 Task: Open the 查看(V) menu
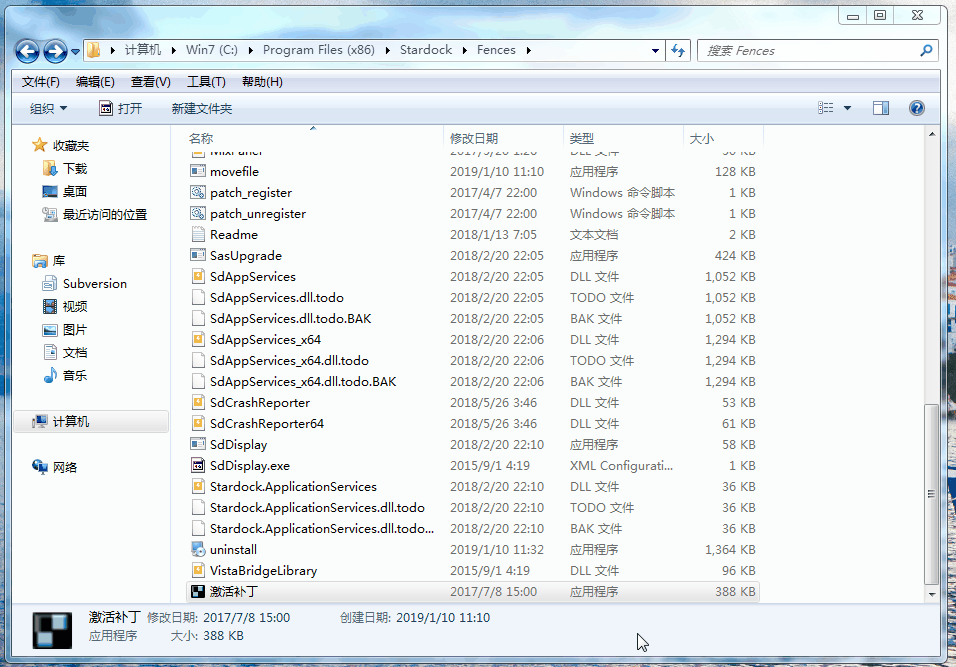[x=151, y=82]
